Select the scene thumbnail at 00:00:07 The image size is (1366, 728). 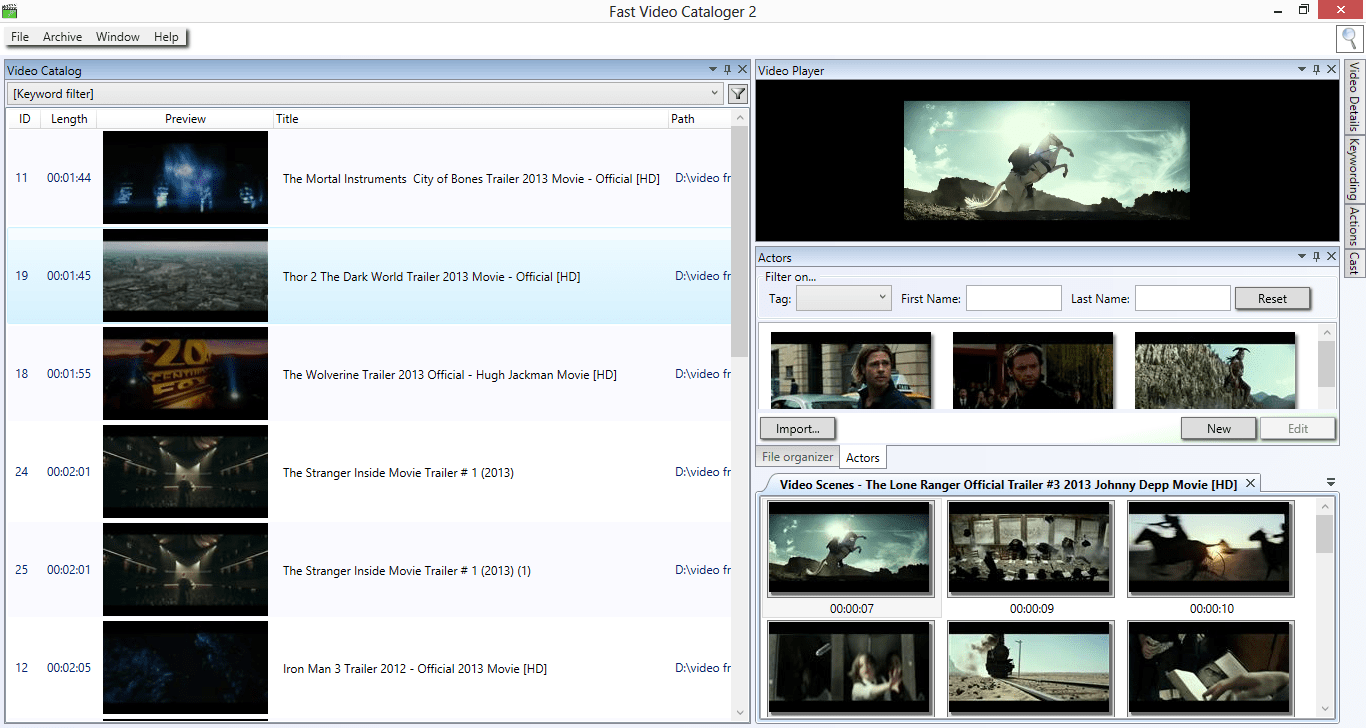(x=851, y=548)
